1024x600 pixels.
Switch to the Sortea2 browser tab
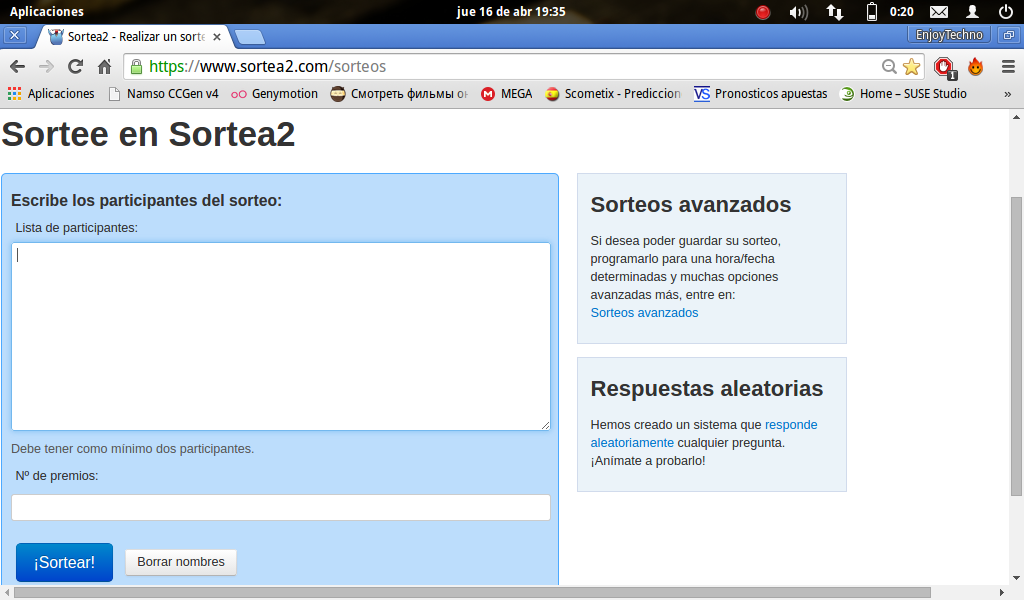pyautogui.click(x=125, y=36)
